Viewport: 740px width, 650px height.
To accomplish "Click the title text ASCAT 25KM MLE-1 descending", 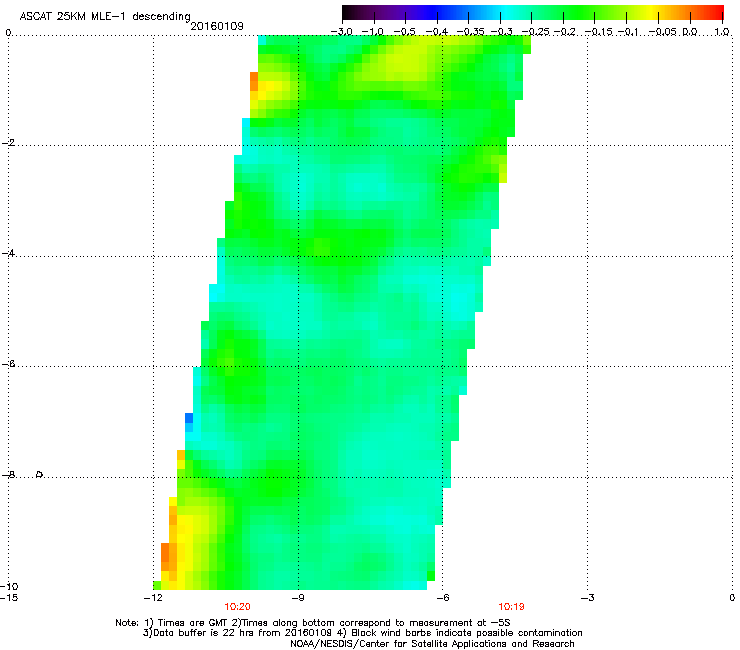I will [x=105, y=17].
